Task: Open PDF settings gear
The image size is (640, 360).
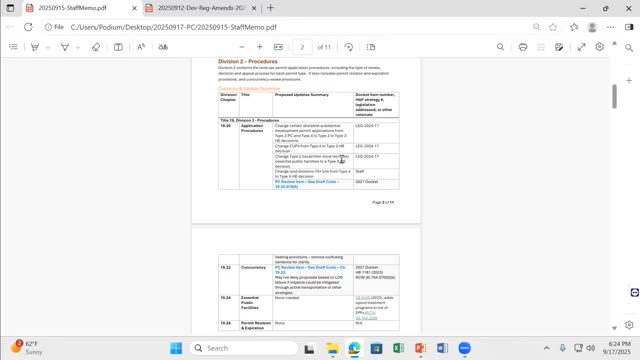Action: coord(599,47)
